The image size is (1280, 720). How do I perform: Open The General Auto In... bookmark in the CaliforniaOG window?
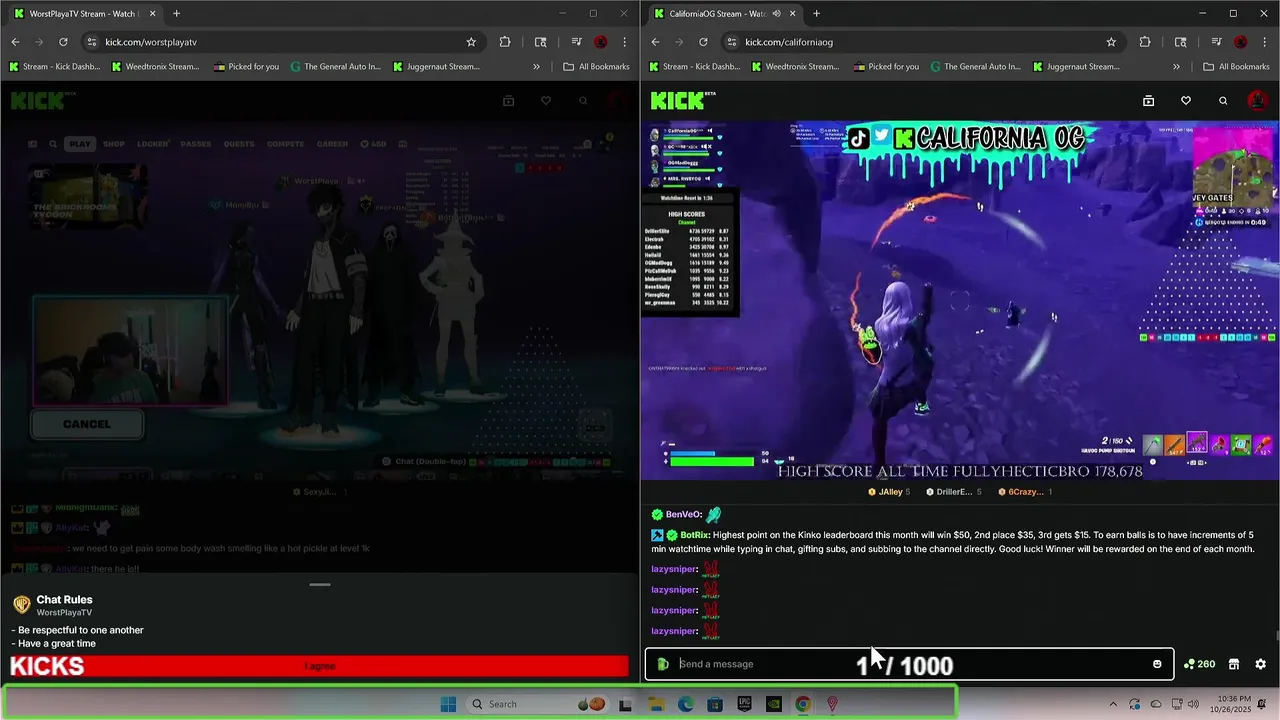pyautogui.click(x=975, y=67)
